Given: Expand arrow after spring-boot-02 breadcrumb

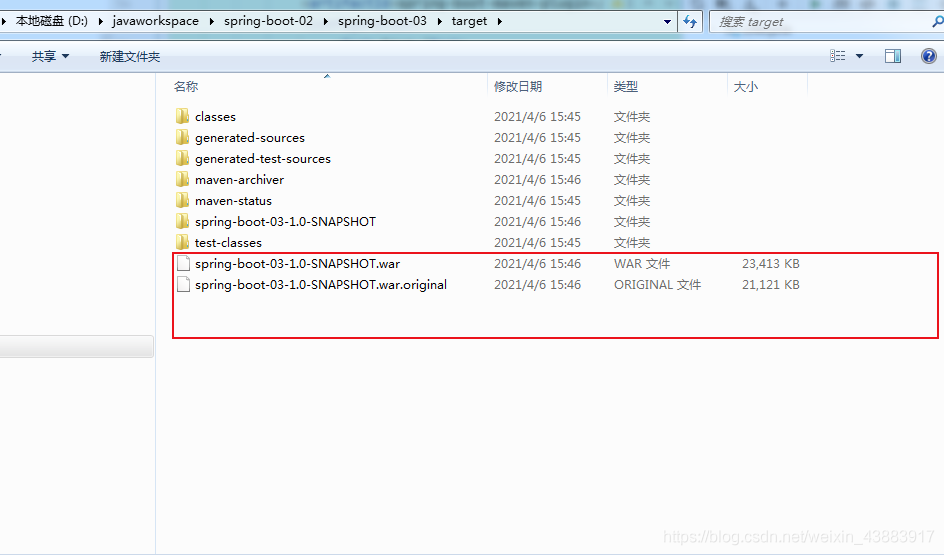Looking at the screenshot, I should click(x=326, y=22).
